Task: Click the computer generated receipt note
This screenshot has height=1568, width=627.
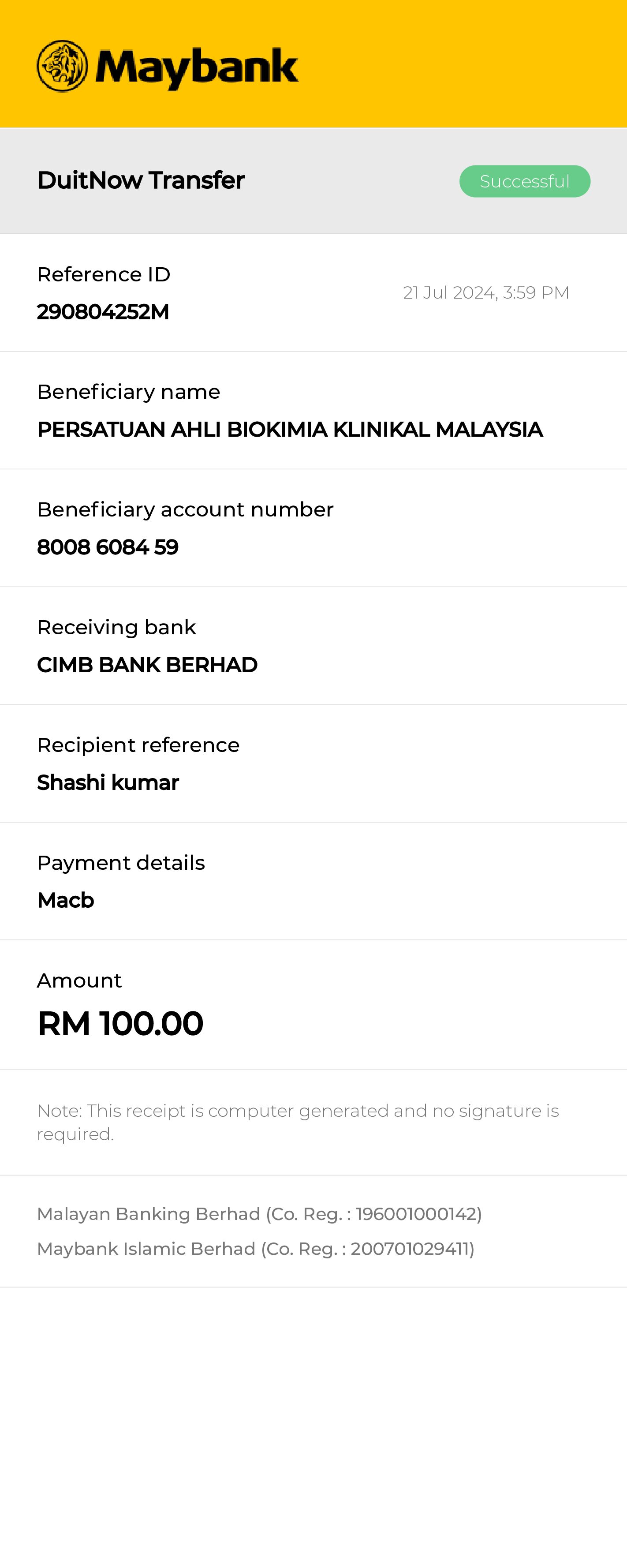Action: click(x=298, y=1122)
